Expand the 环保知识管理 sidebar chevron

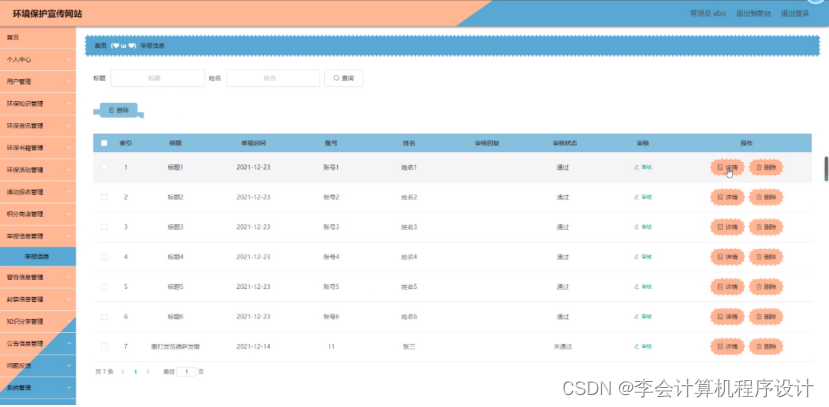click(x=69, y=104)
